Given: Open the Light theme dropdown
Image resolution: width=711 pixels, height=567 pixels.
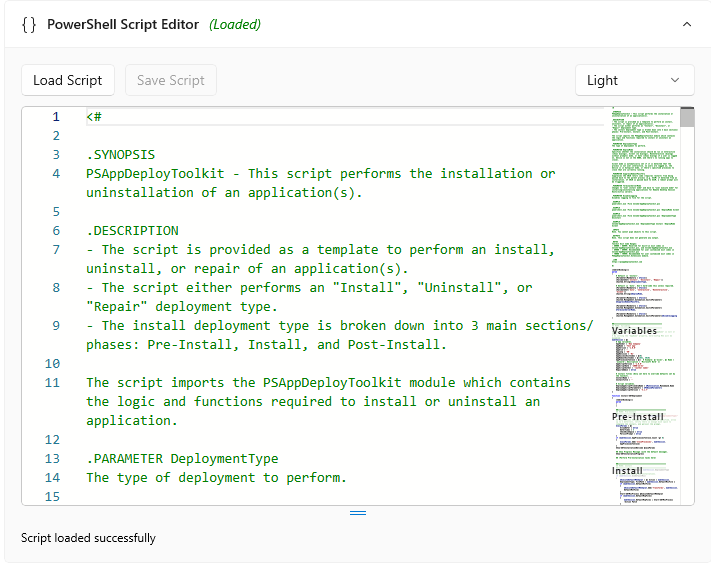Looking at the screenshot, I should coord(634,80).
